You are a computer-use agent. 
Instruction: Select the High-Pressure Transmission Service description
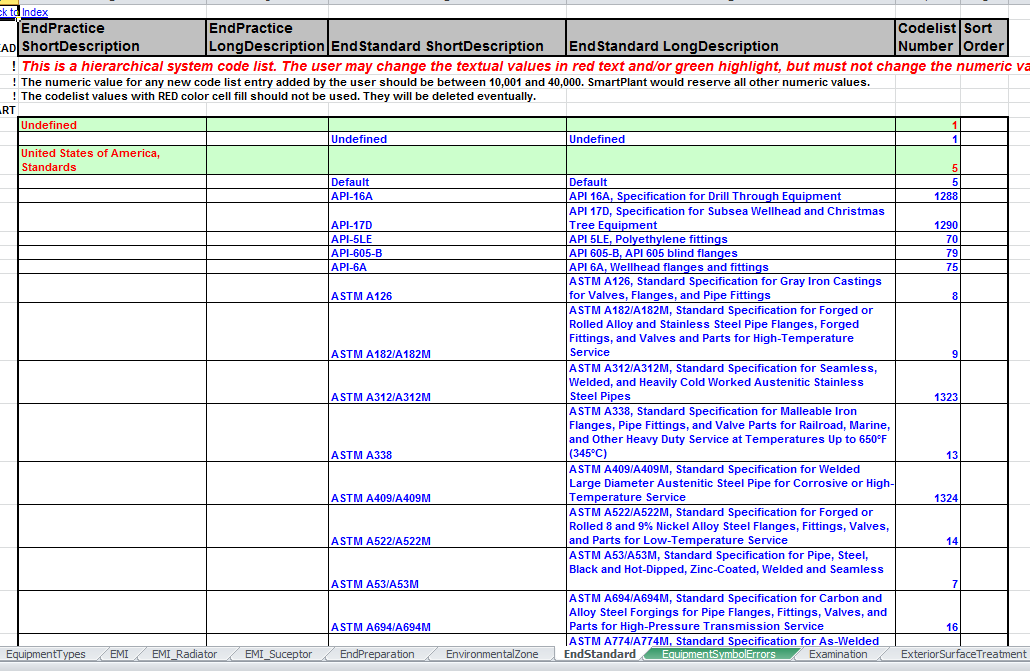pos(731,613)
